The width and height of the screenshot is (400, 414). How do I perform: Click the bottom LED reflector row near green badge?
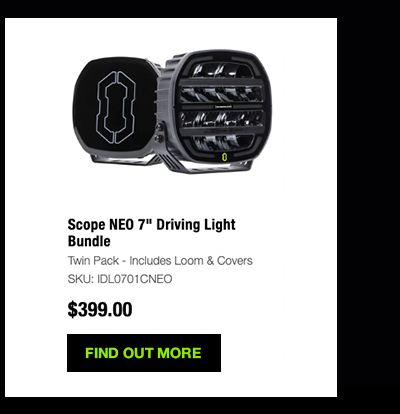220,142
